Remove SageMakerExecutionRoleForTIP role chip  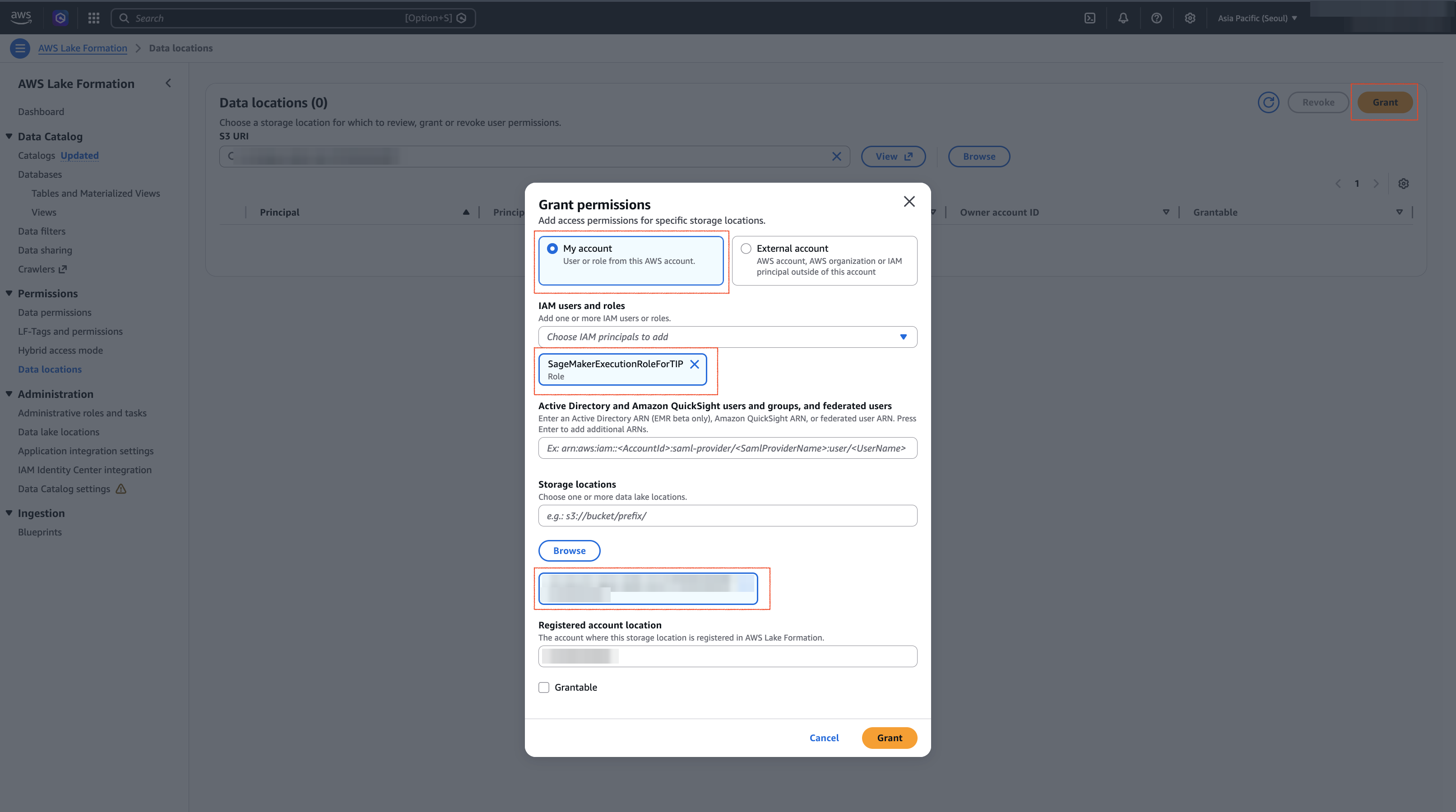(x=695, y=364)
